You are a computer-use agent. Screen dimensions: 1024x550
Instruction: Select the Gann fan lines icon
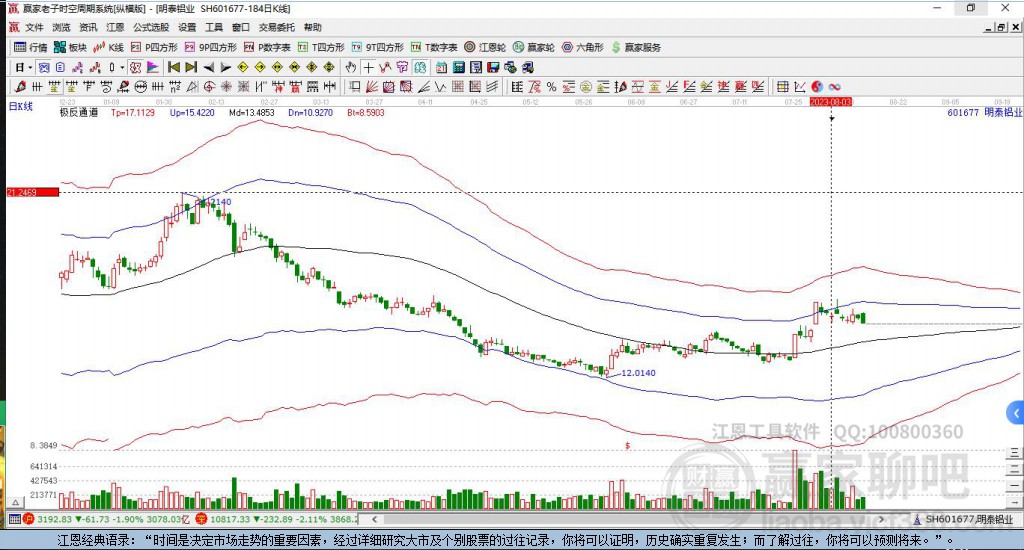click(x=372, y=86)
